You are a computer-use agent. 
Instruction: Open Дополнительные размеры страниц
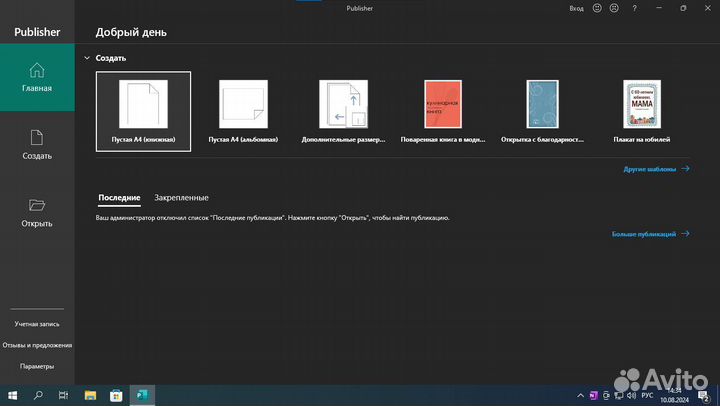[x=343, y=112]
